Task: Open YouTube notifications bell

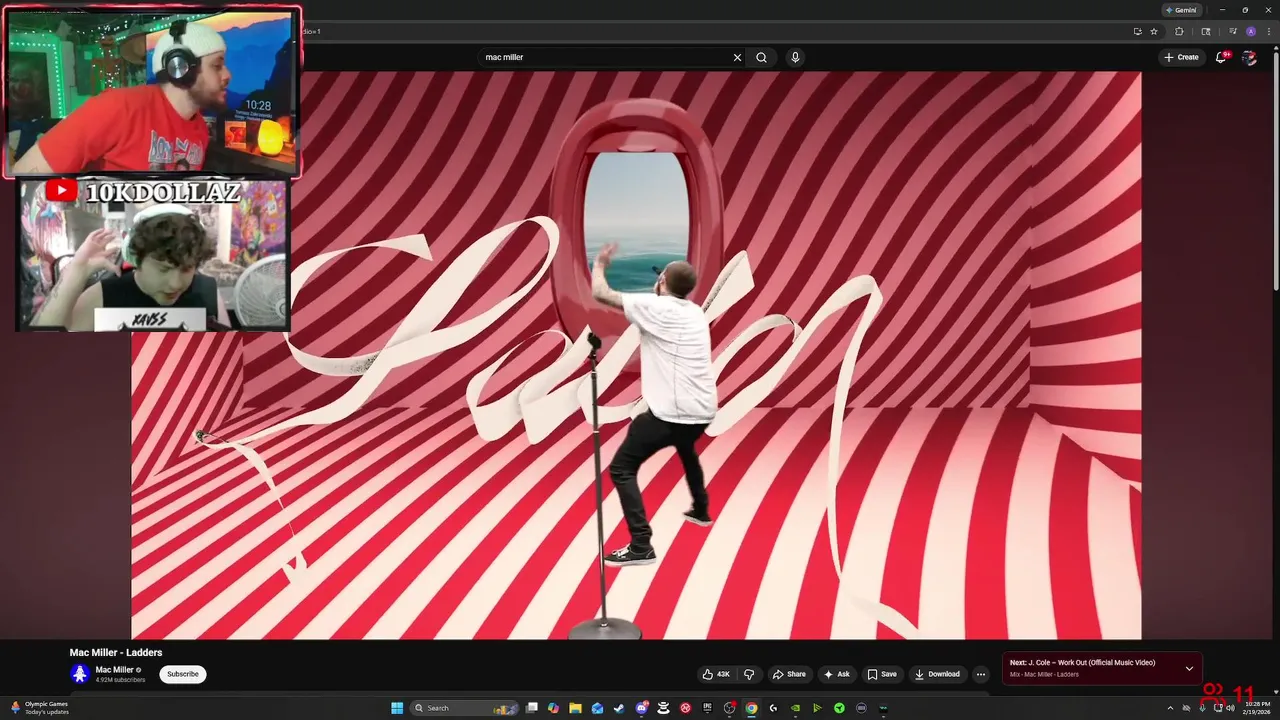Action: click(x=1220, y=57)
